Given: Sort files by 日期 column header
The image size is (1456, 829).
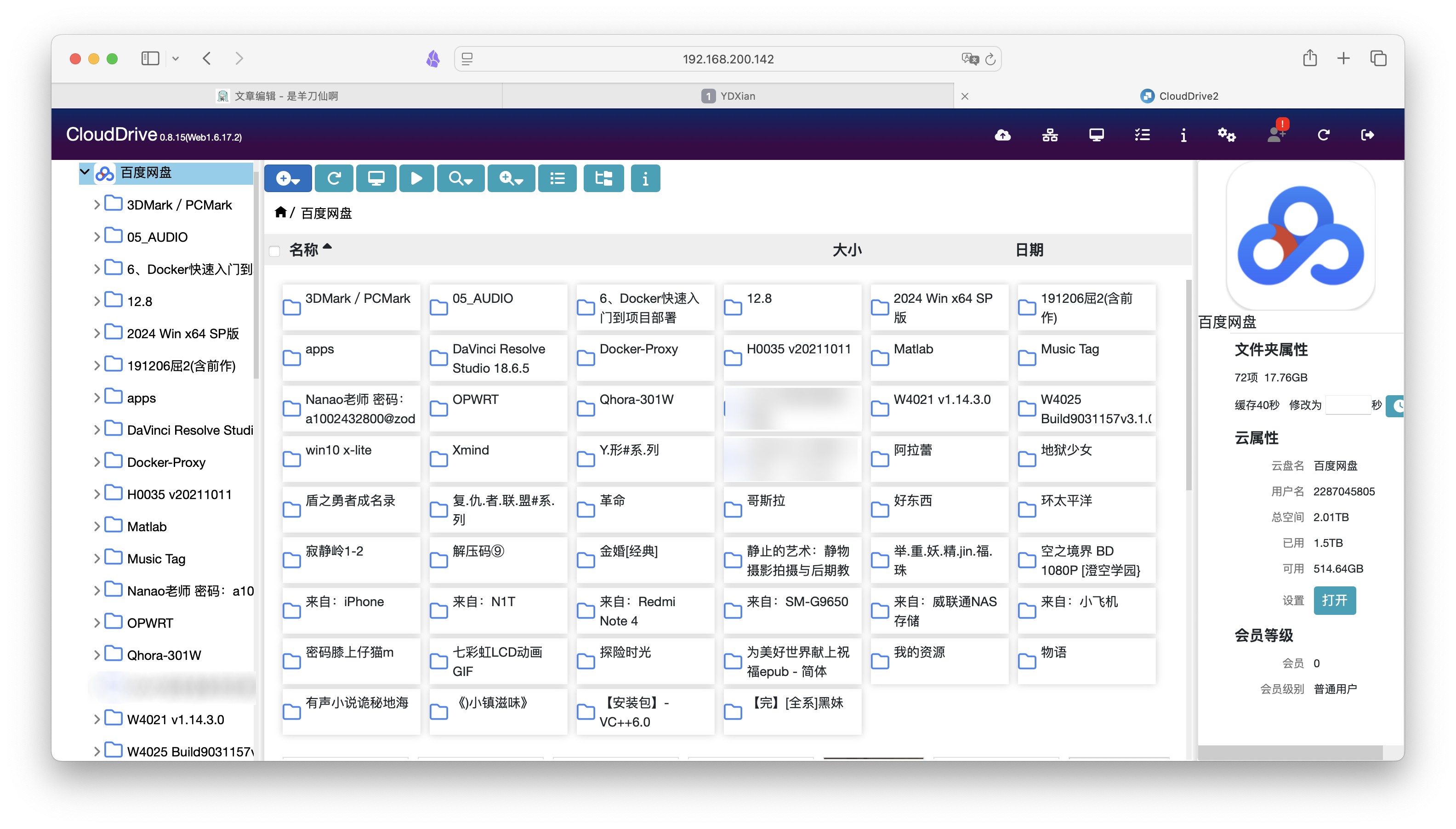Looking at the screenshot, I should (1029, 250).
